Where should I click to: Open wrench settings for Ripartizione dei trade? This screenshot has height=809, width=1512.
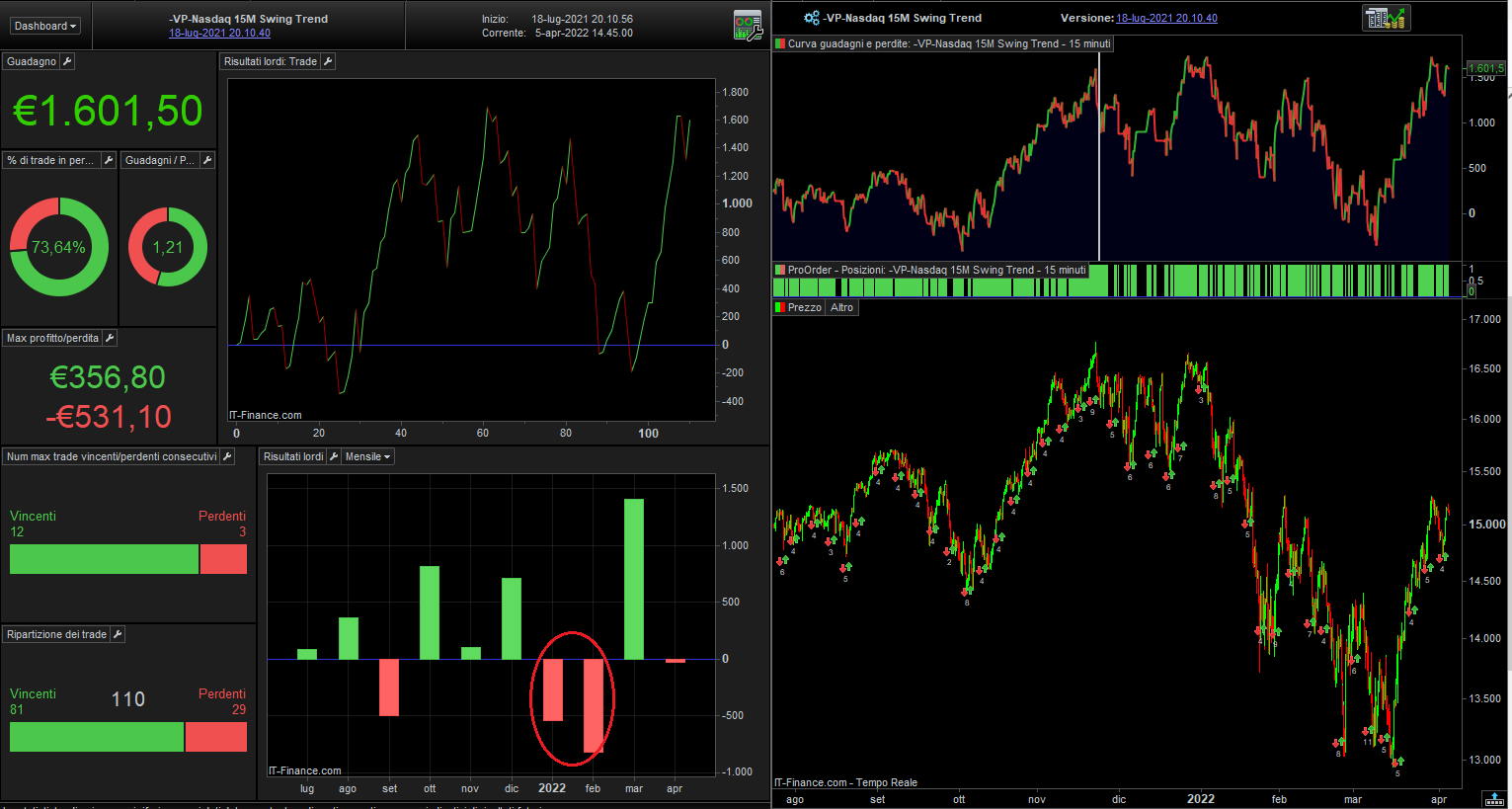click(118, 634)
